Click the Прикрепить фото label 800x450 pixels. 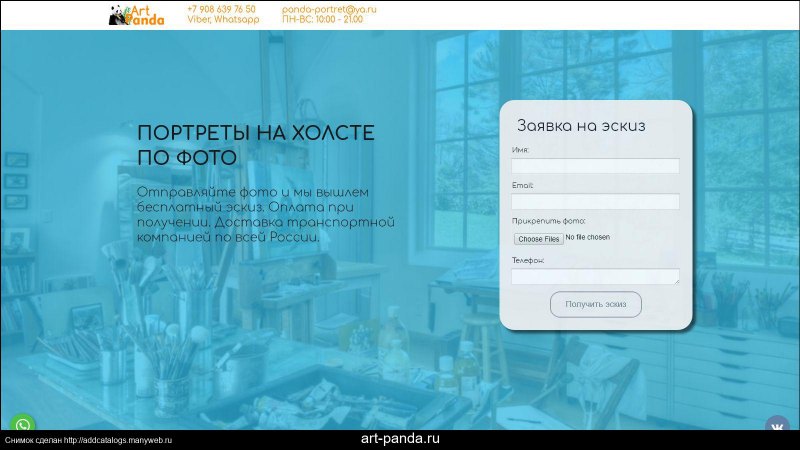[x=548, y=221]
